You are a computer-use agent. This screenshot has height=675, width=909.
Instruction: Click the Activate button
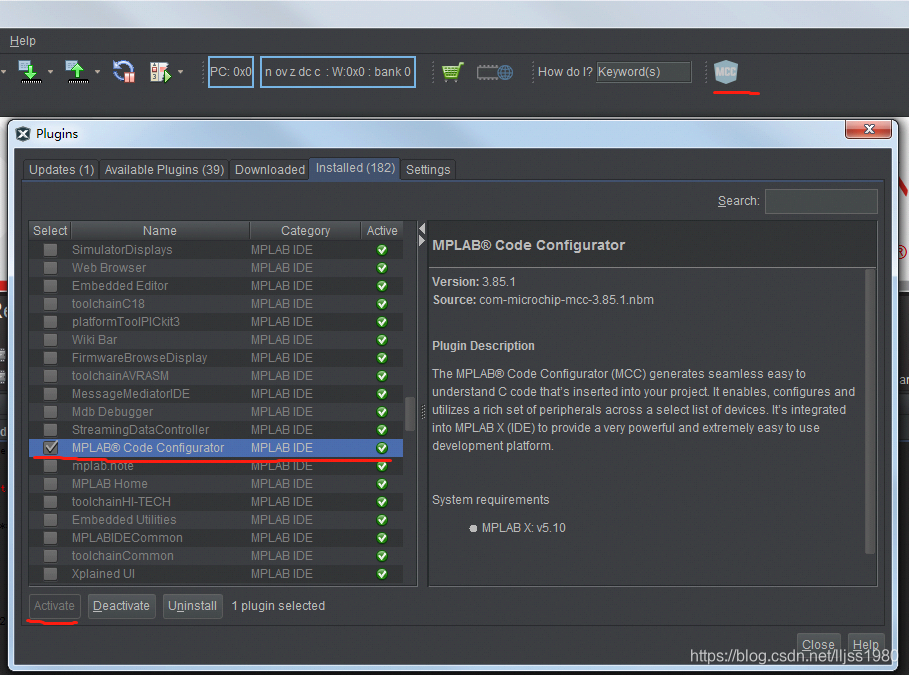[54, 606]
